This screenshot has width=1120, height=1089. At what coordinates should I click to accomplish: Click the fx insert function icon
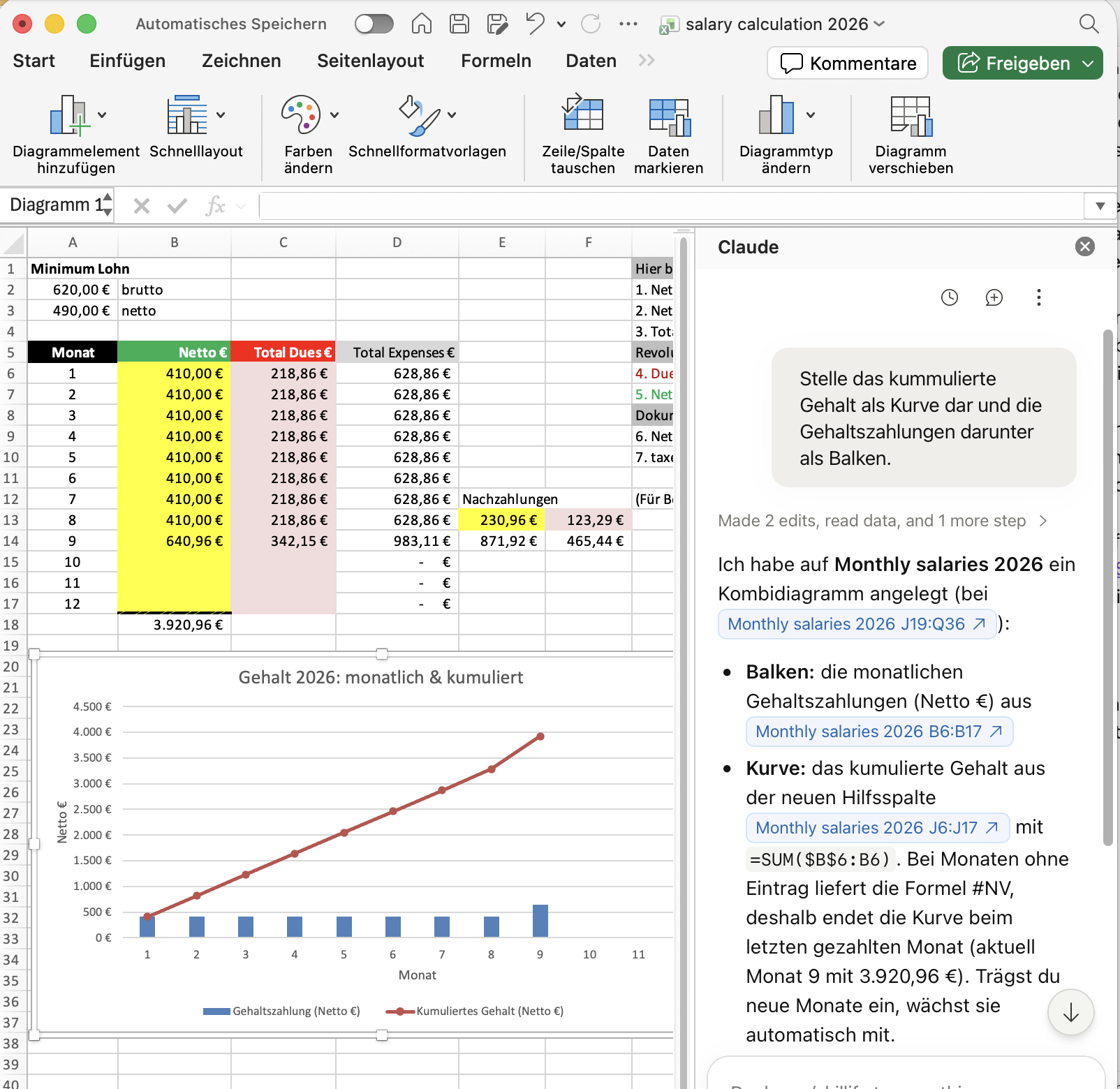[215, 206]
